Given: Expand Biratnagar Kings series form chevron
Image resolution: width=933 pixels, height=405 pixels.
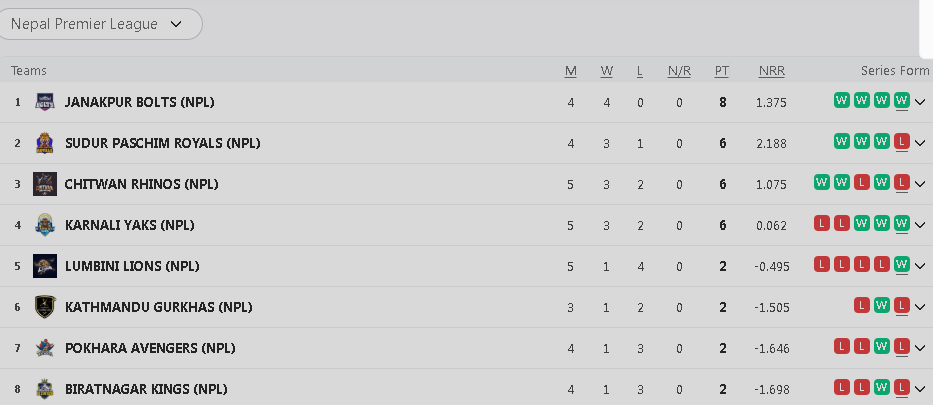Looking at the screenshot, I should [920, 389].
